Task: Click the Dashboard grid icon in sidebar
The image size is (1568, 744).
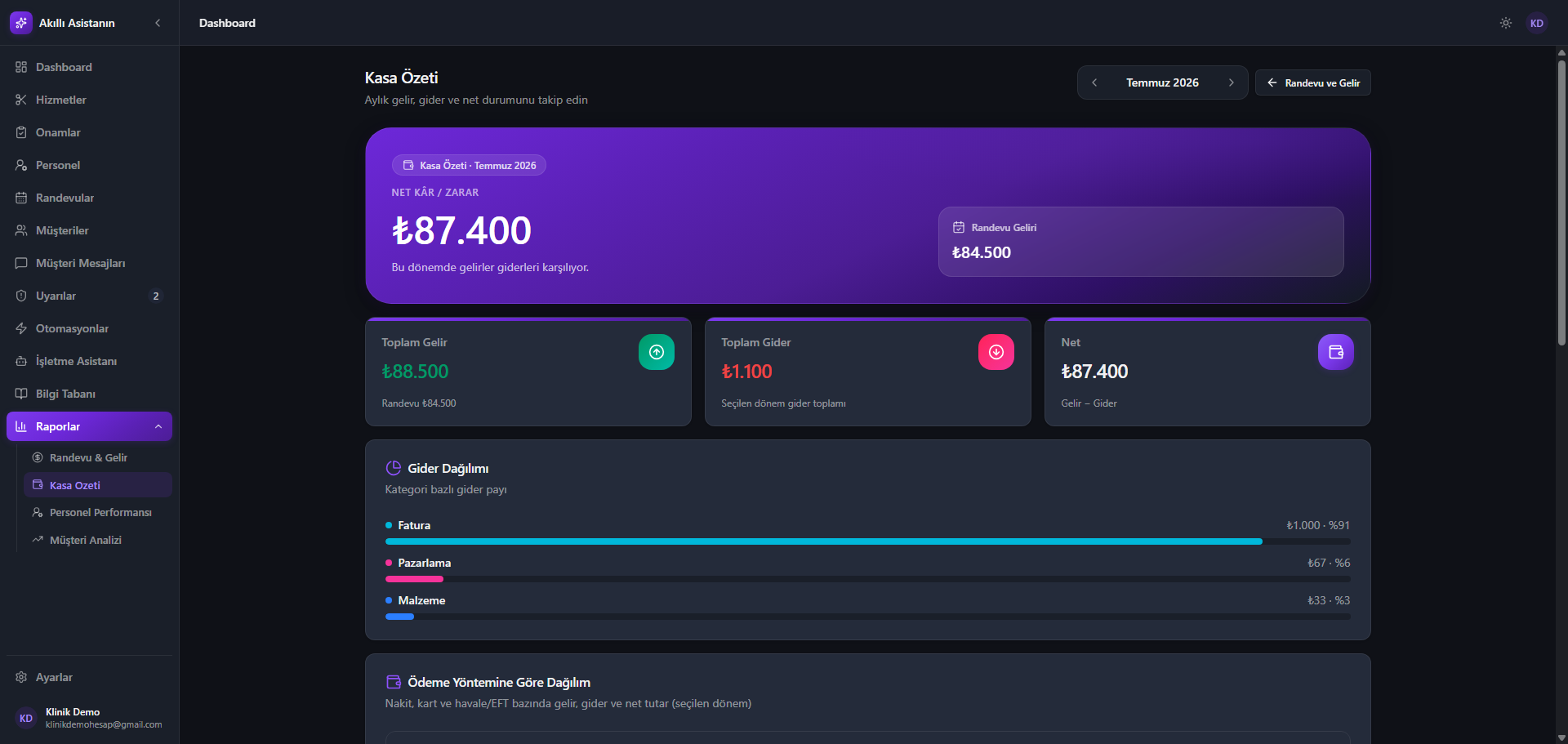Action: coord(21,67)
